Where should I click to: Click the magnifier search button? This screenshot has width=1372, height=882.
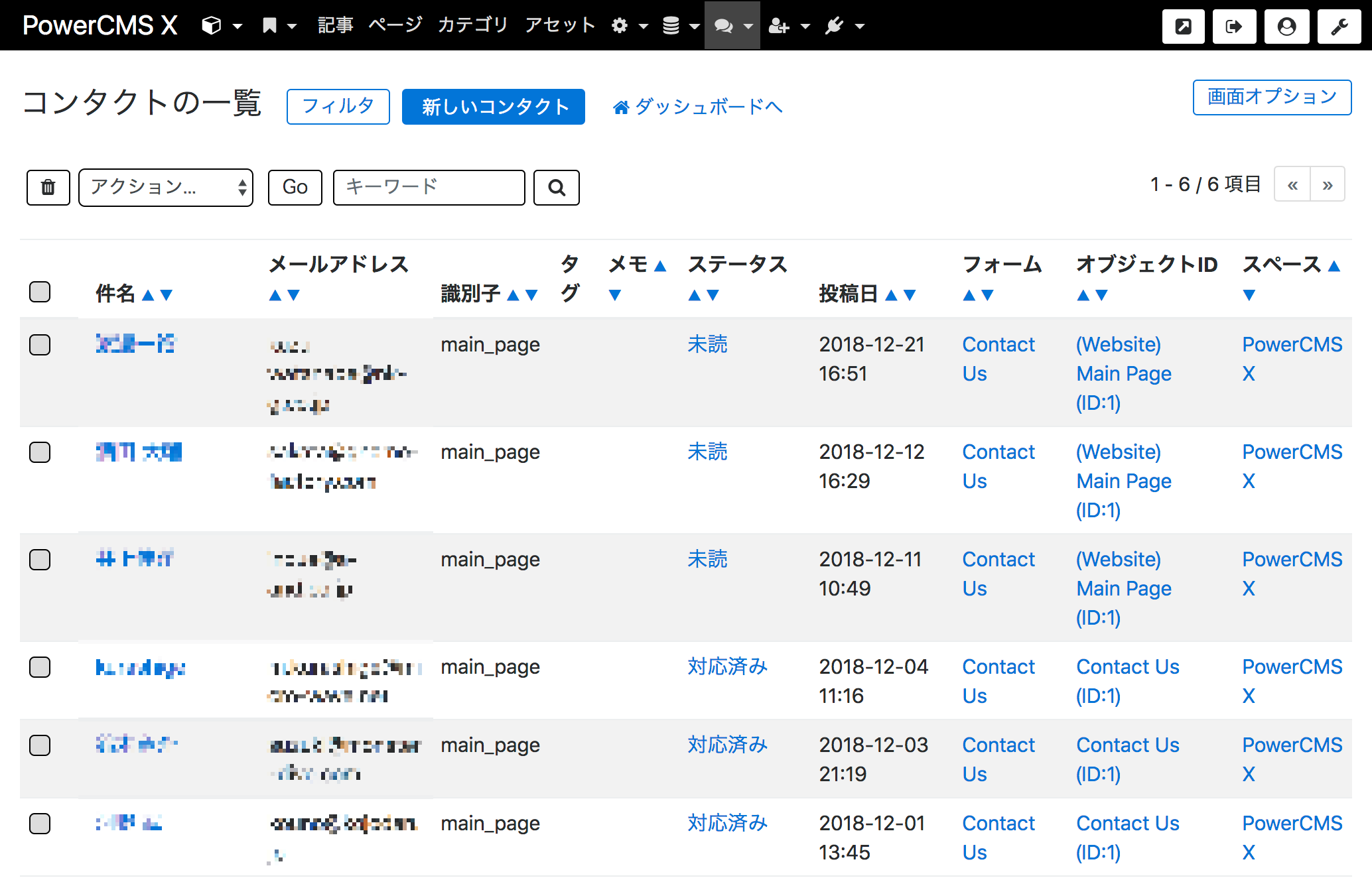(557, 188)
